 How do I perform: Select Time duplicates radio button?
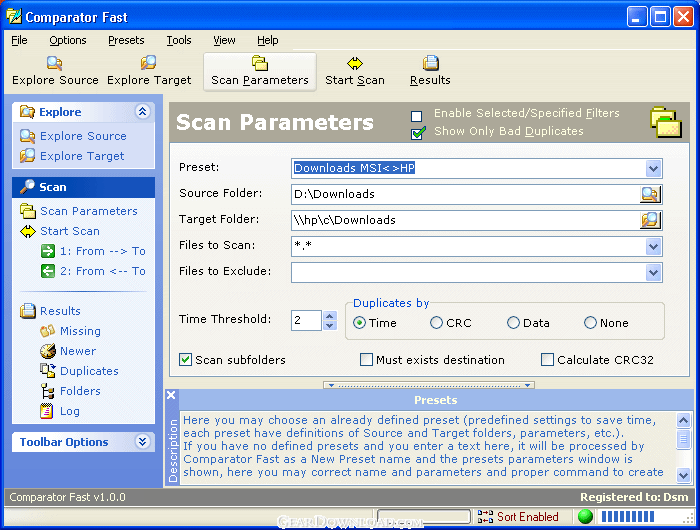click(359, 322)
